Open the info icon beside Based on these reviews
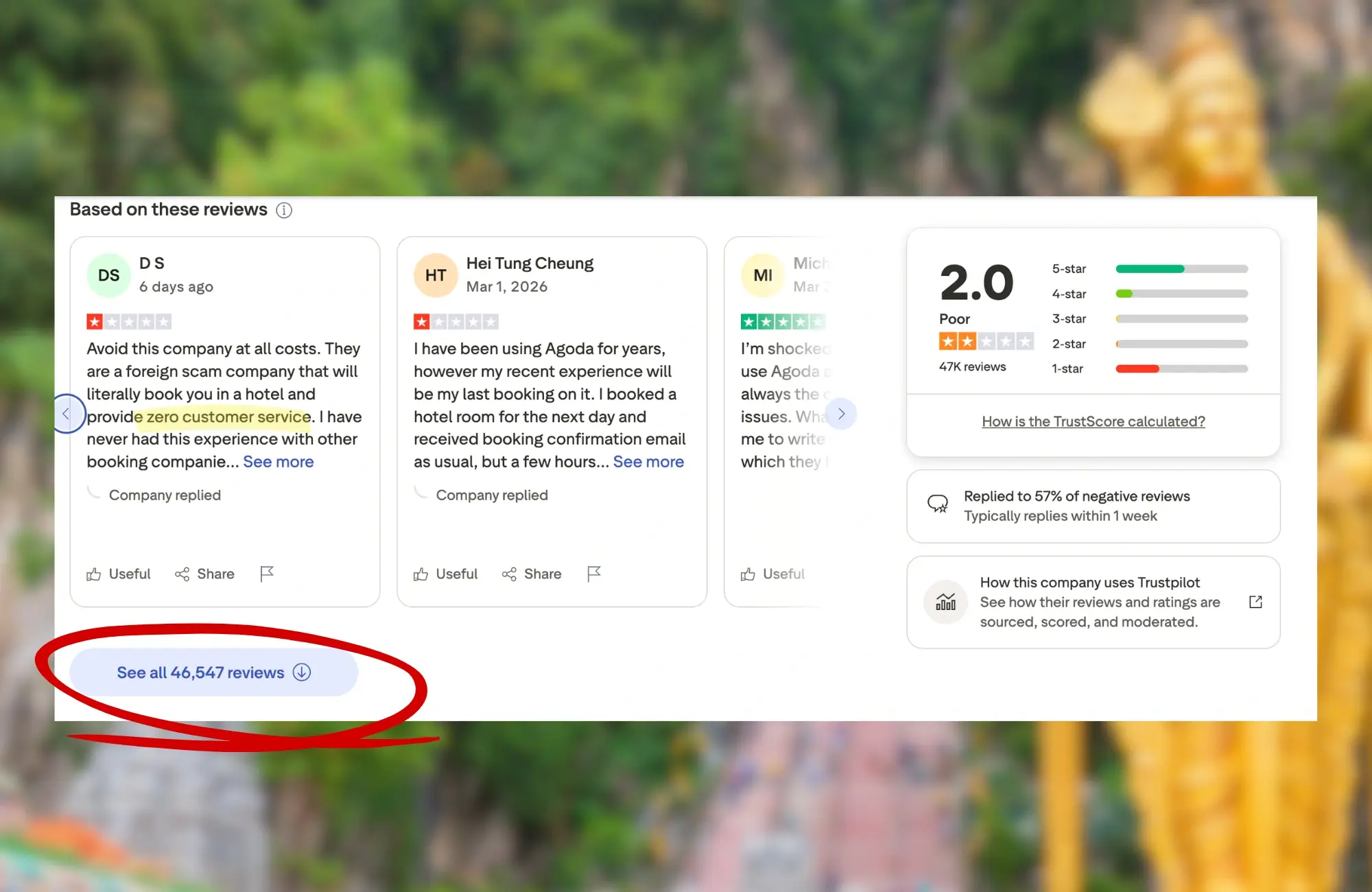The image size is (1372, 892). click(x=284, y=211)
